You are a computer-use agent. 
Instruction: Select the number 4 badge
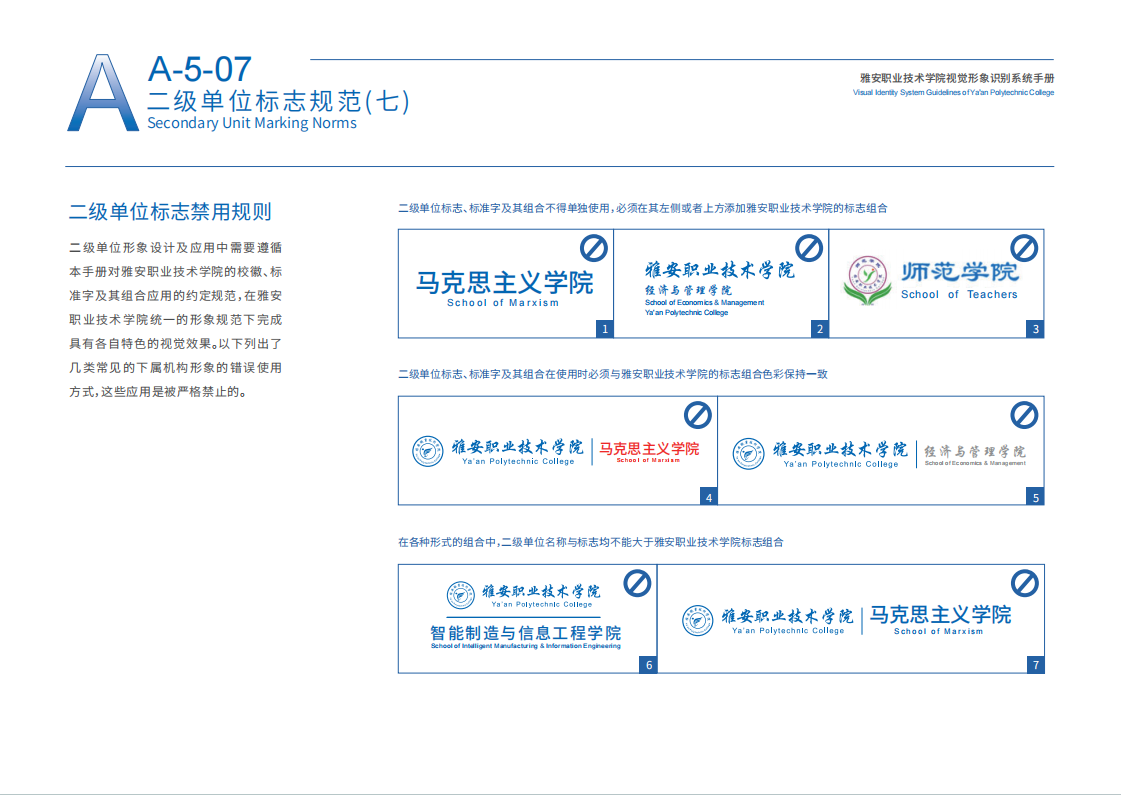[709, 497]
